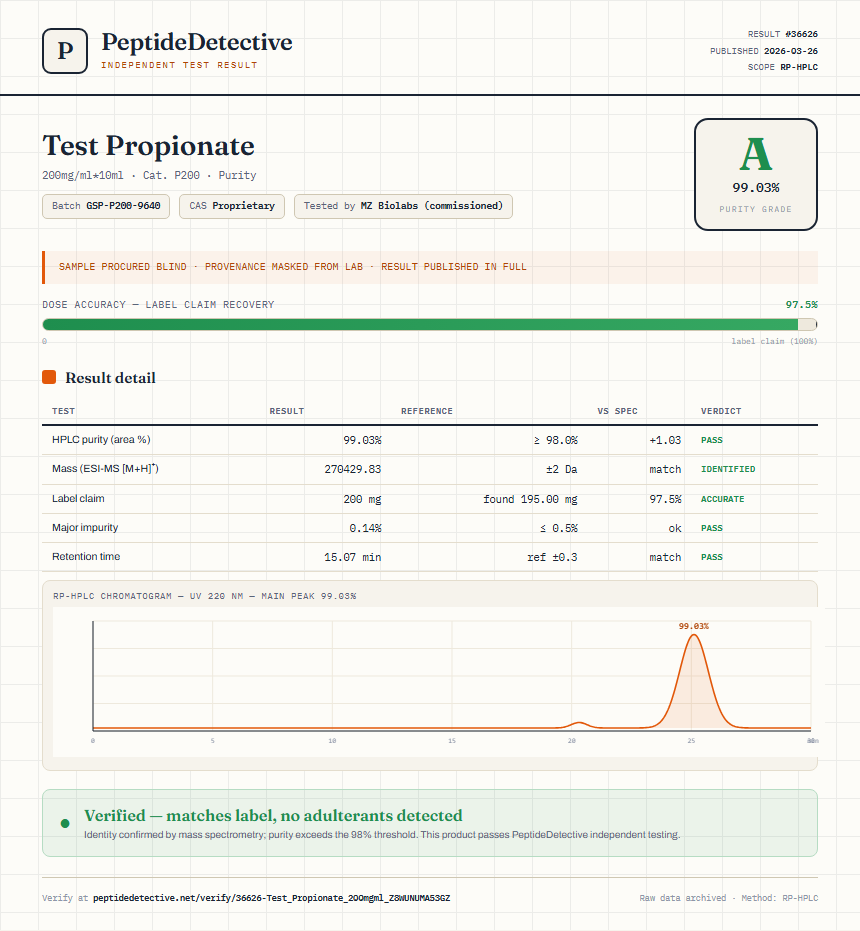Click the small impurity peak near 20 min
The image size is (860, 931).
(x=579, y=724)
